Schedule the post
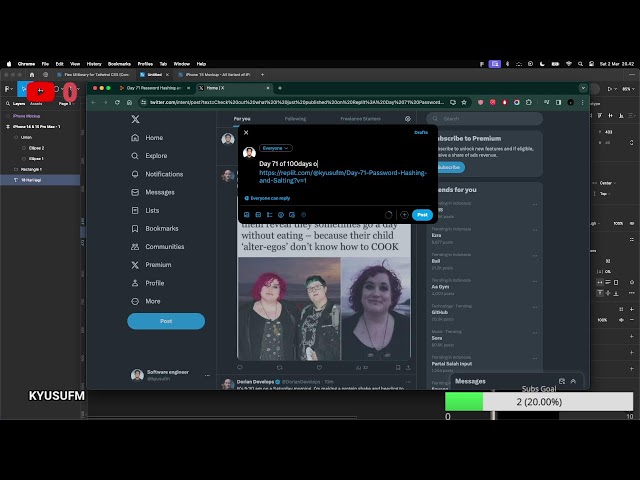 pyautogui.click(x=292, y=215)
